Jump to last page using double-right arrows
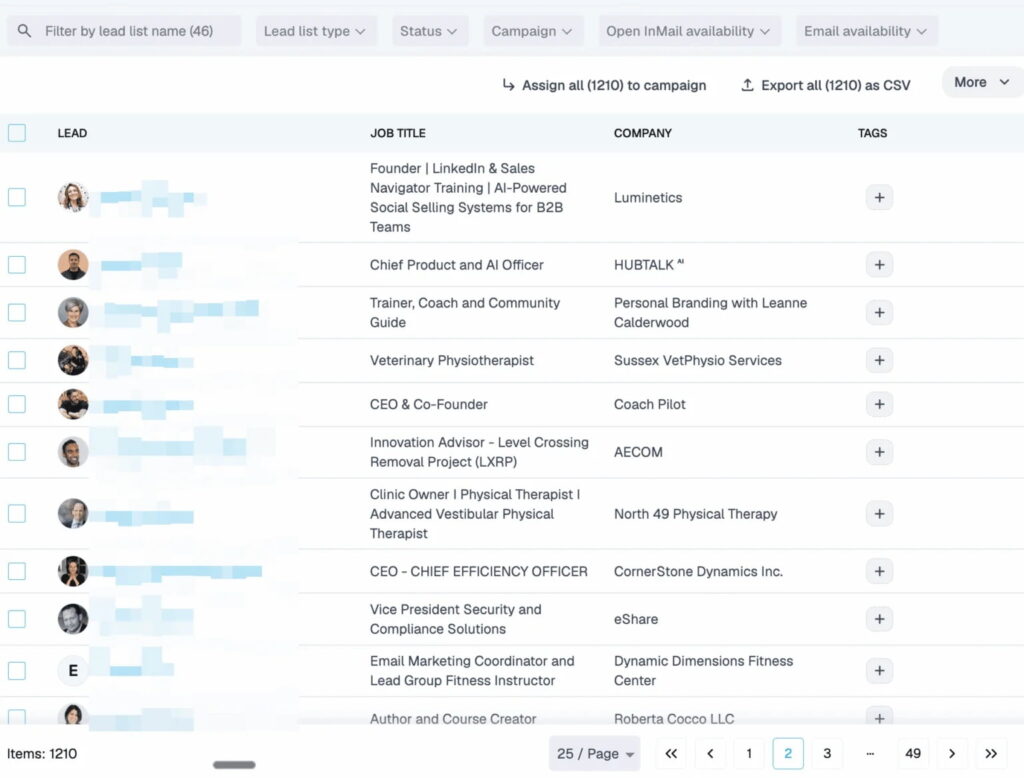The image size is (1024, 778). pyautogui.click(x=991, y=753)
